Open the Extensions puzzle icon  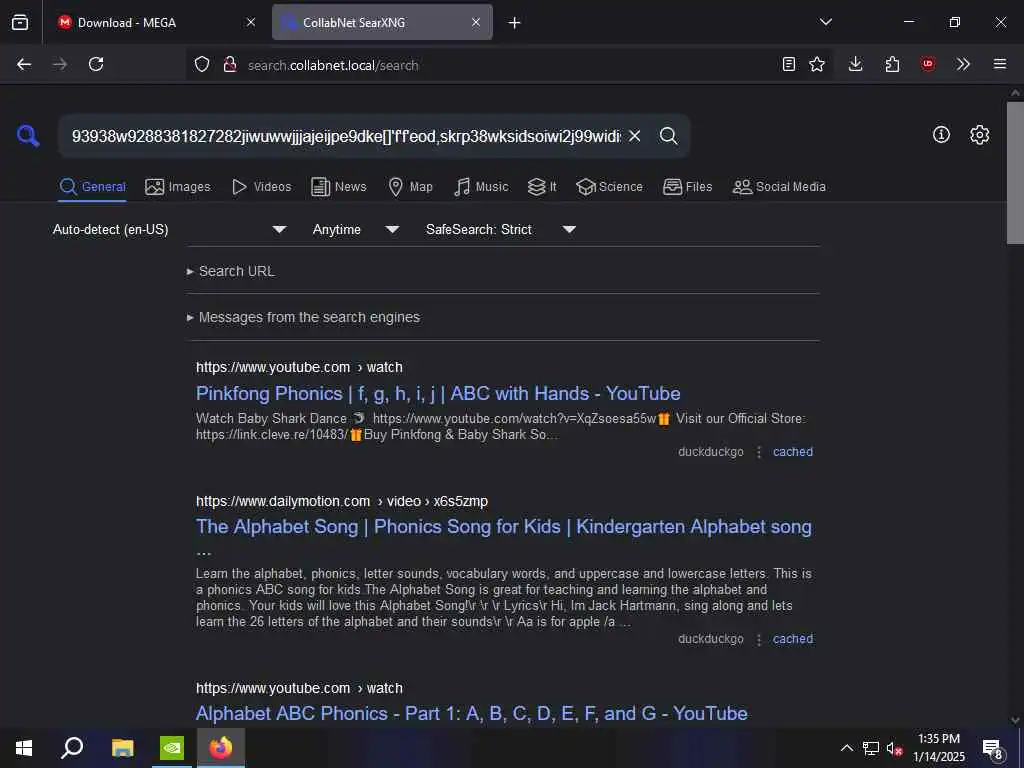click(x=892, y=64)
